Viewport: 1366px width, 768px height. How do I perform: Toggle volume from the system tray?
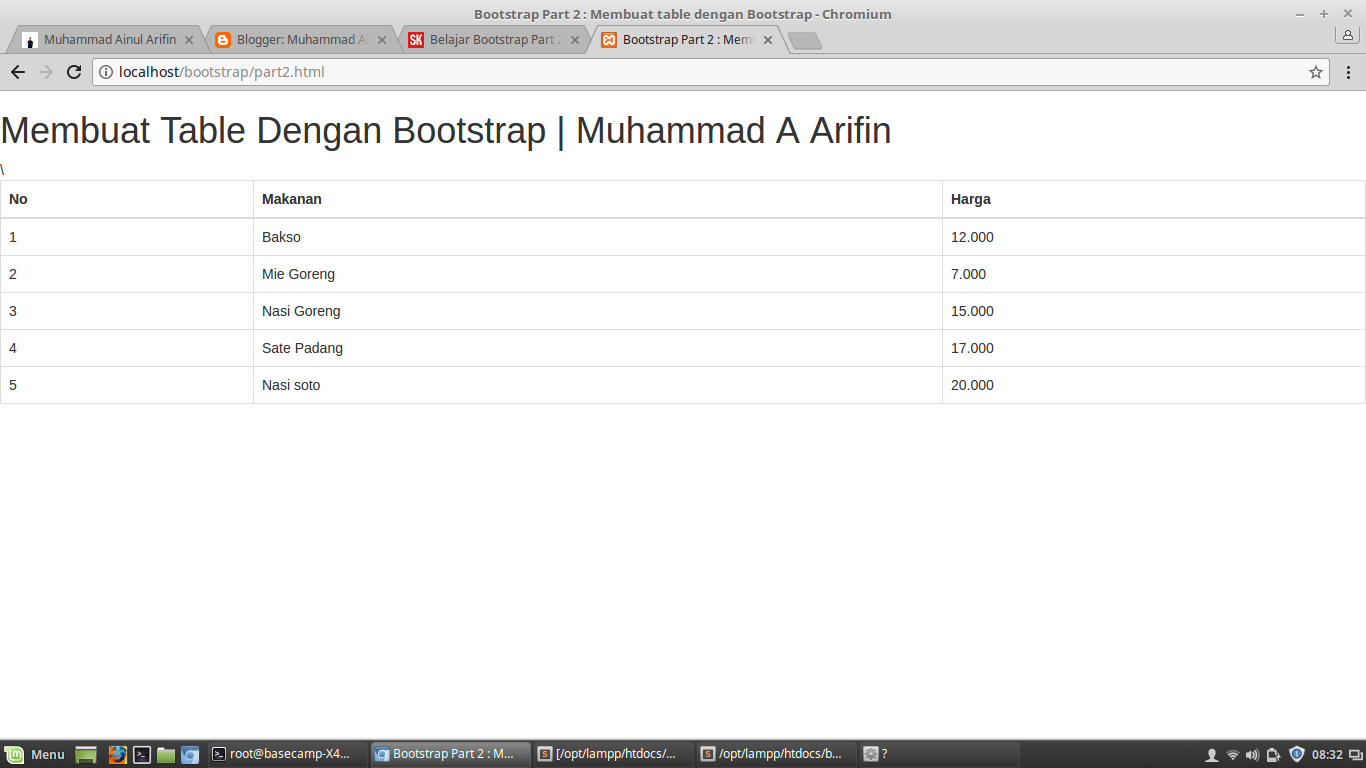click(x=1251, y=754)
